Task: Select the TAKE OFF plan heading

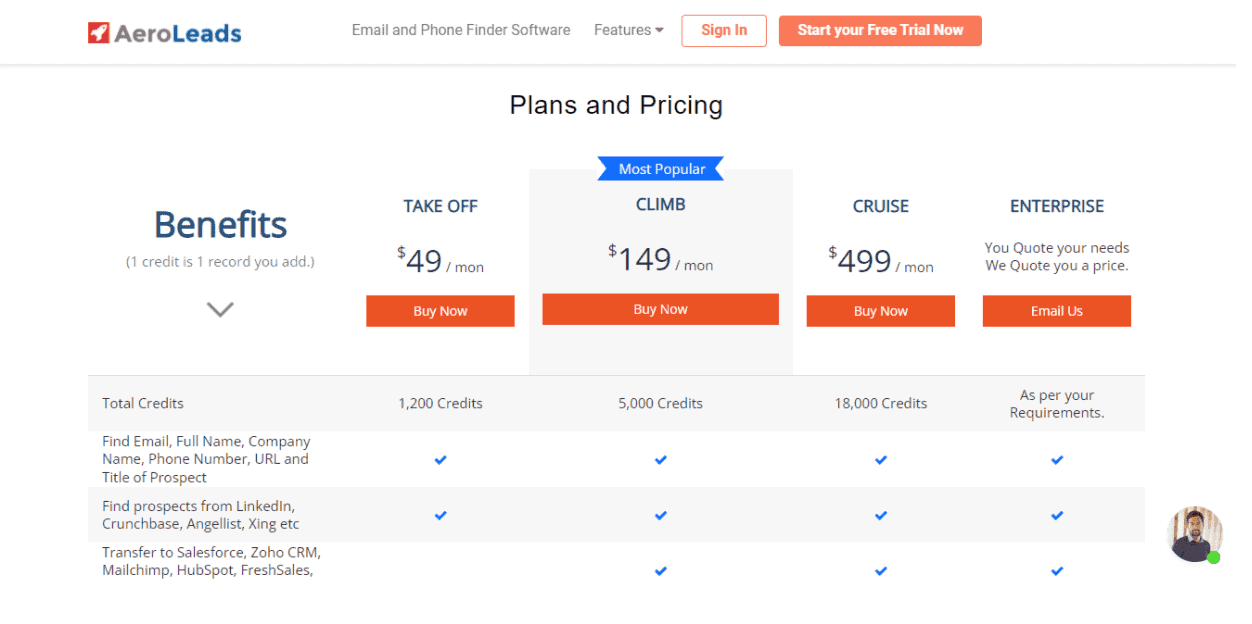Action: point(440,206)
